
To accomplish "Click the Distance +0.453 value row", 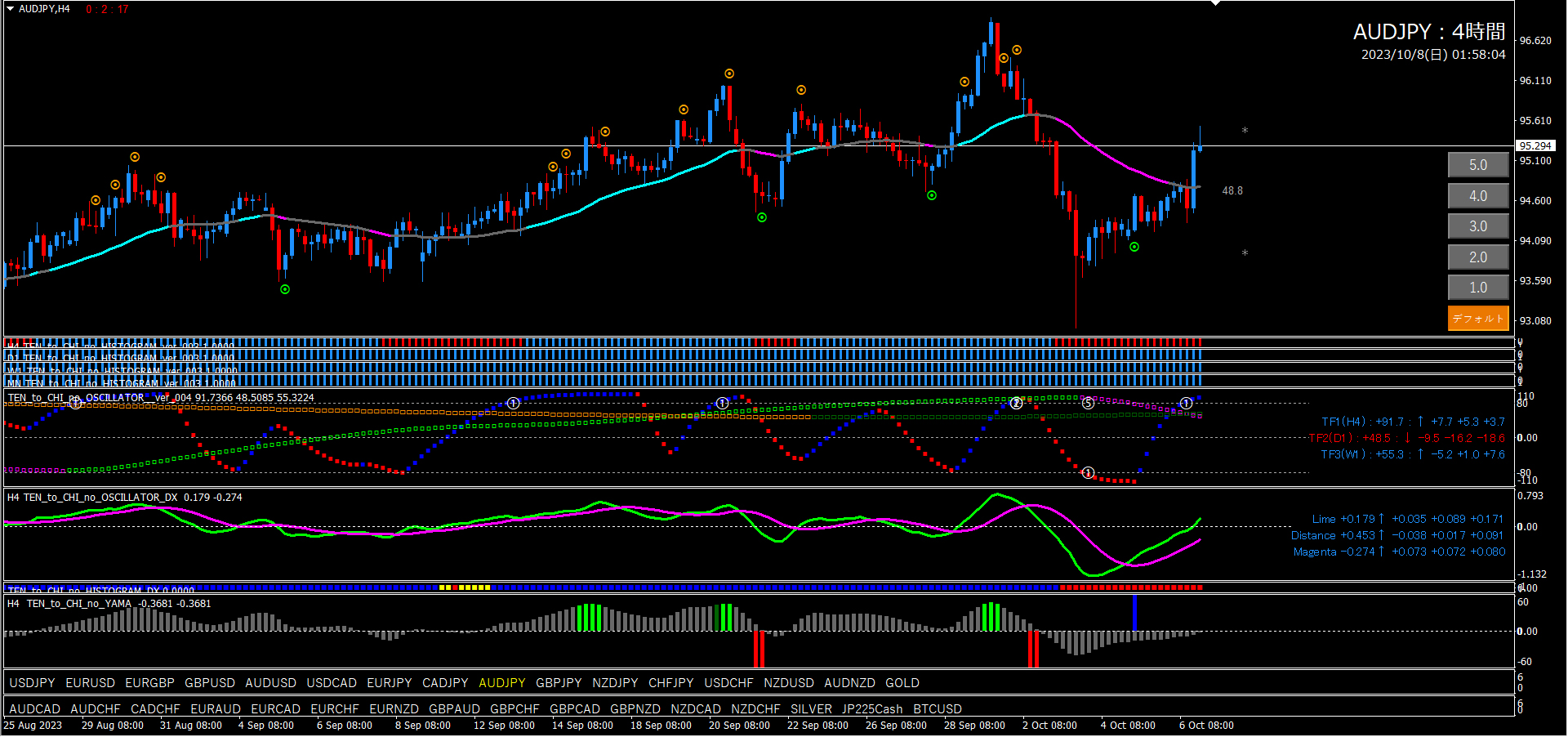I will click(1397, 535).
